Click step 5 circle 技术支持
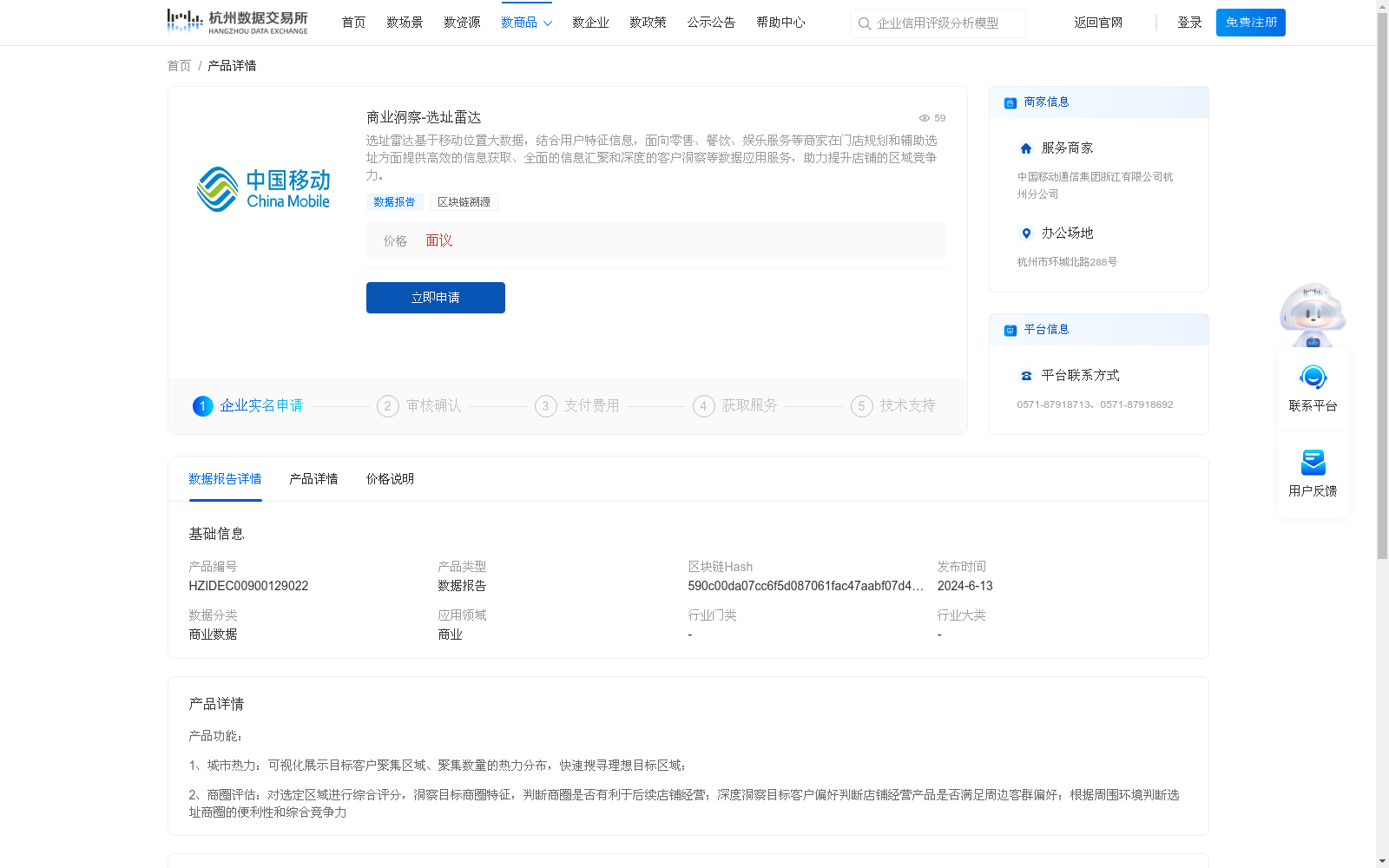Screen dimensions: 1389x868 click(x=862, y=406)
